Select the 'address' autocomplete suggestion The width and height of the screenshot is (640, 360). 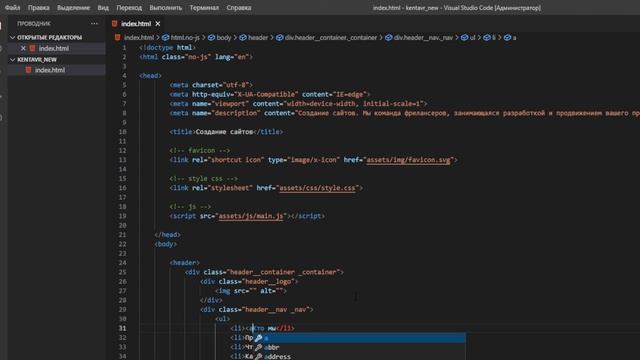click(359, 356)
